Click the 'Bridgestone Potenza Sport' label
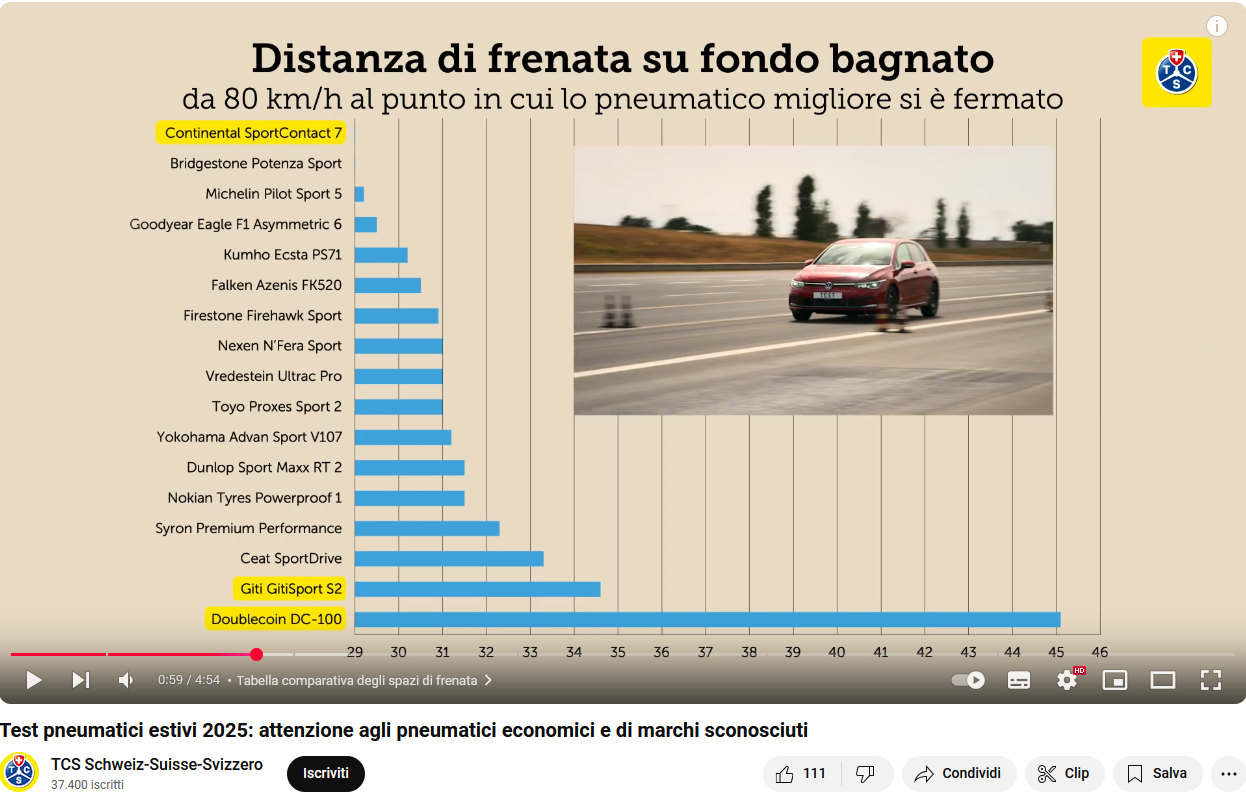 [256, 163]
